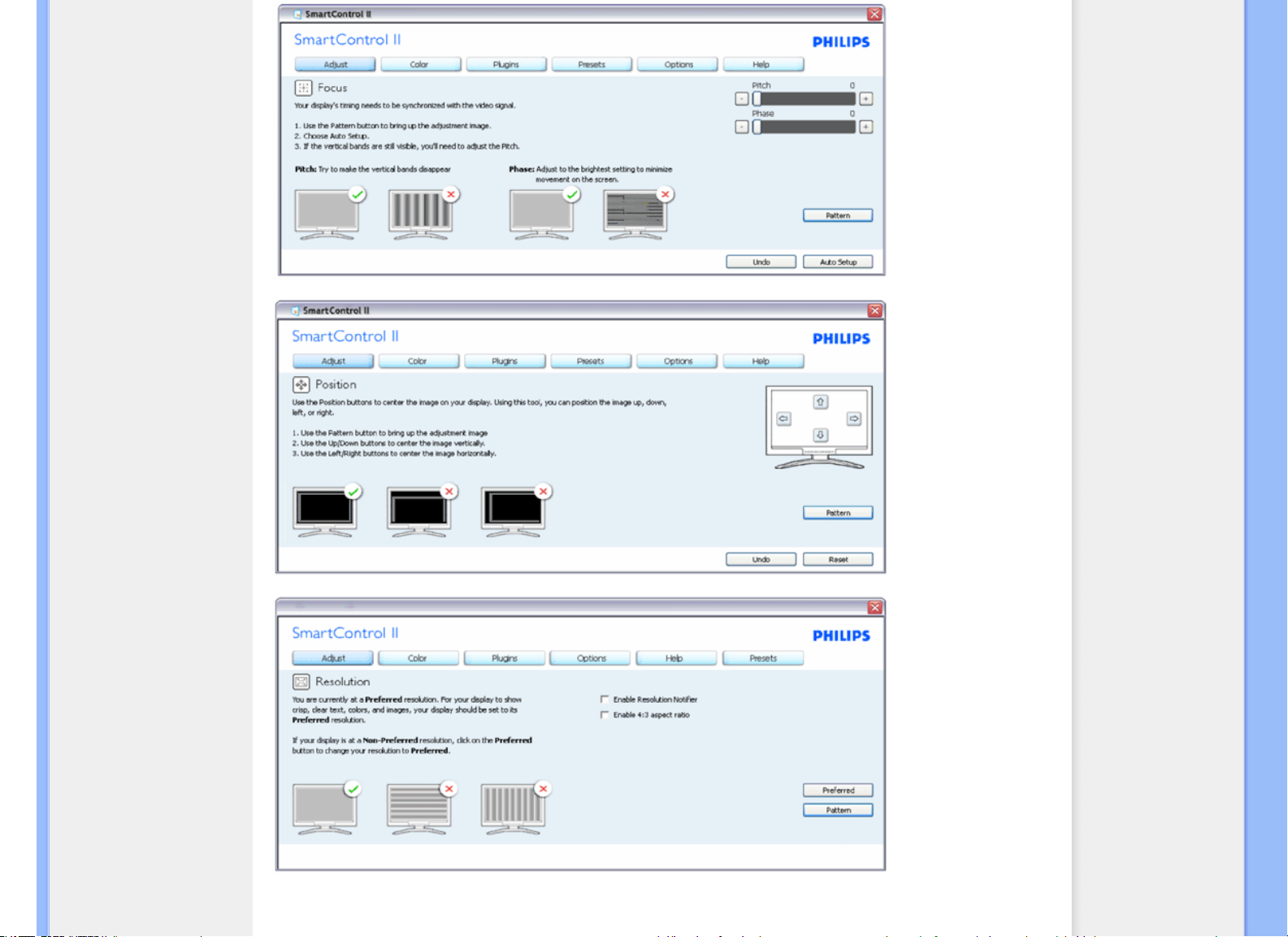Click Undo button in Focus window
The width and height of the screenshot is (1288, 937).
[x=761, y=262]
